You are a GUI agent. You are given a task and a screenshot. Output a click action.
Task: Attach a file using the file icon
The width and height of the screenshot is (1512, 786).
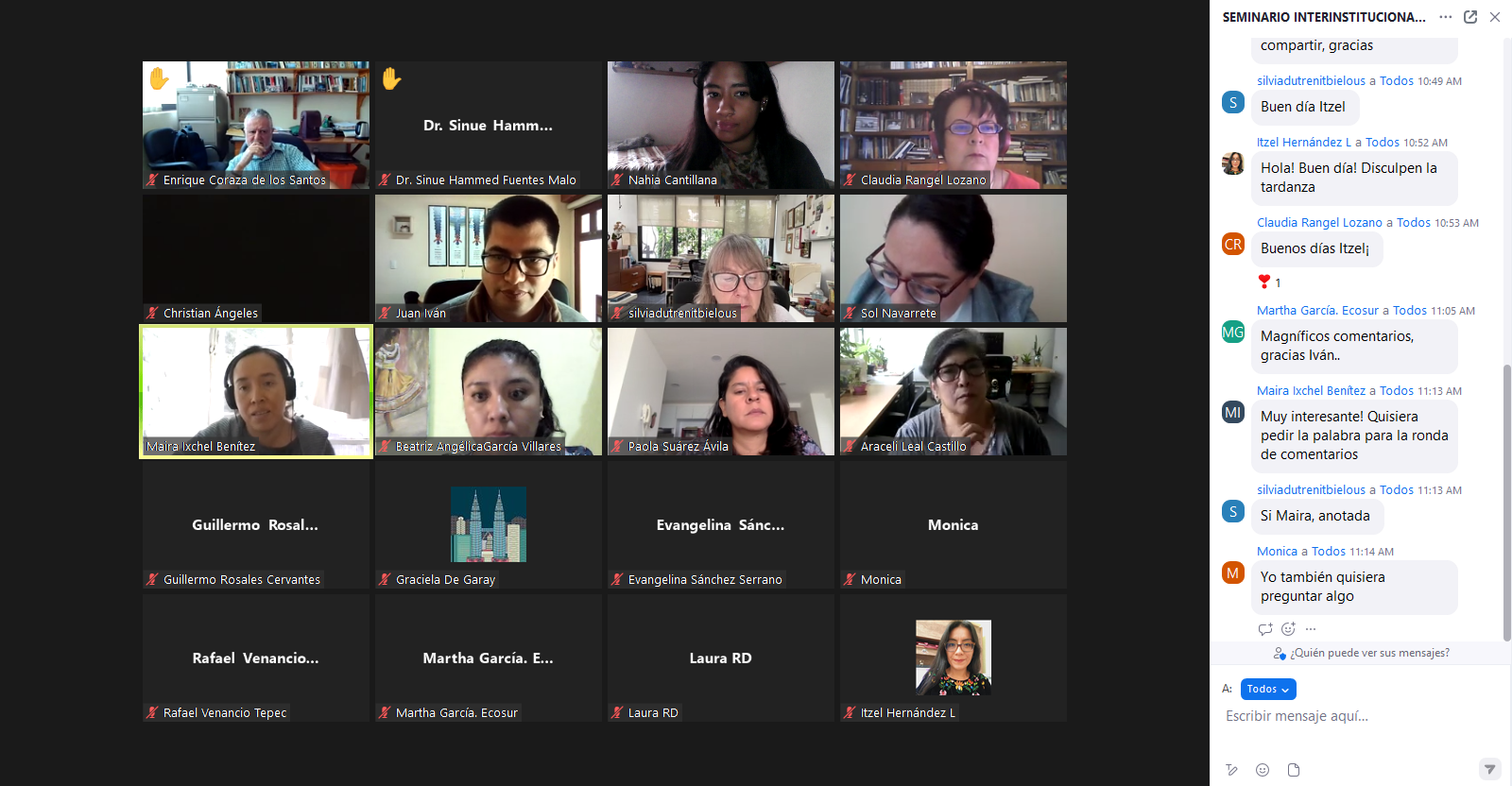pyautogui.click(x=1294, y=770)
